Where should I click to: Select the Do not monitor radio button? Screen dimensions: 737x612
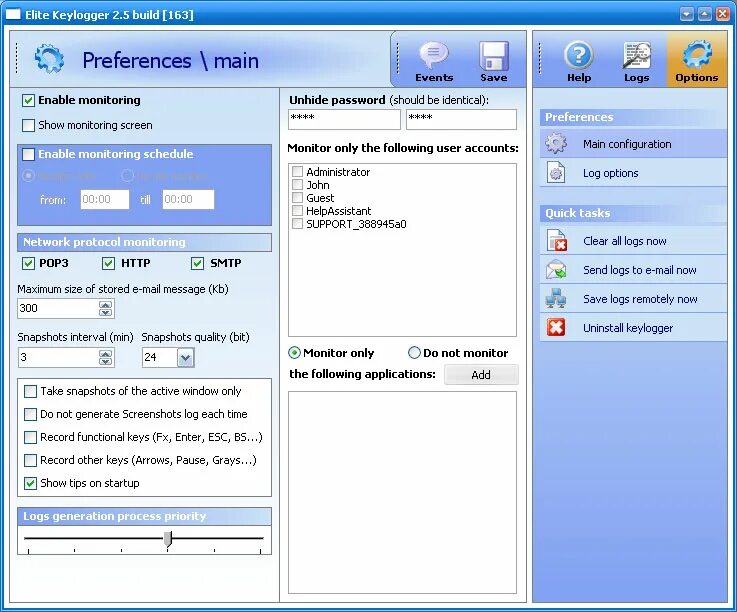point(414,353)
